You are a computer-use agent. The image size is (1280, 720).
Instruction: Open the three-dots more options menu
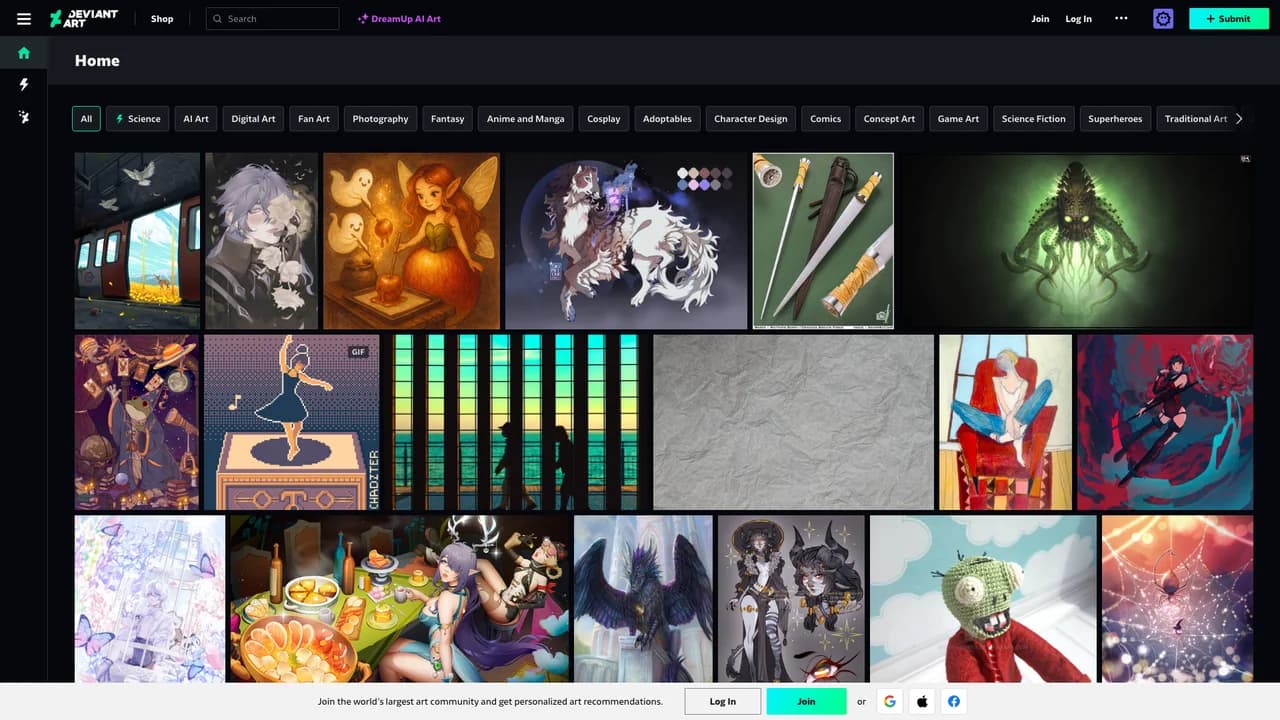tap(1121, 19)
